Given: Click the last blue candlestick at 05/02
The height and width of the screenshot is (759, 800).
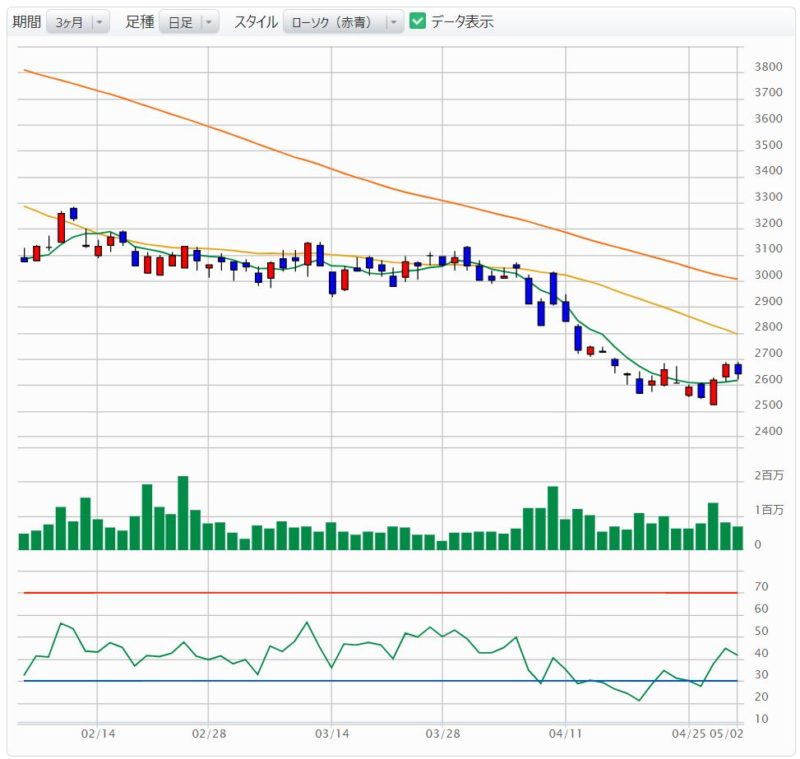Looking at the screenshot, I should point(738,369).
